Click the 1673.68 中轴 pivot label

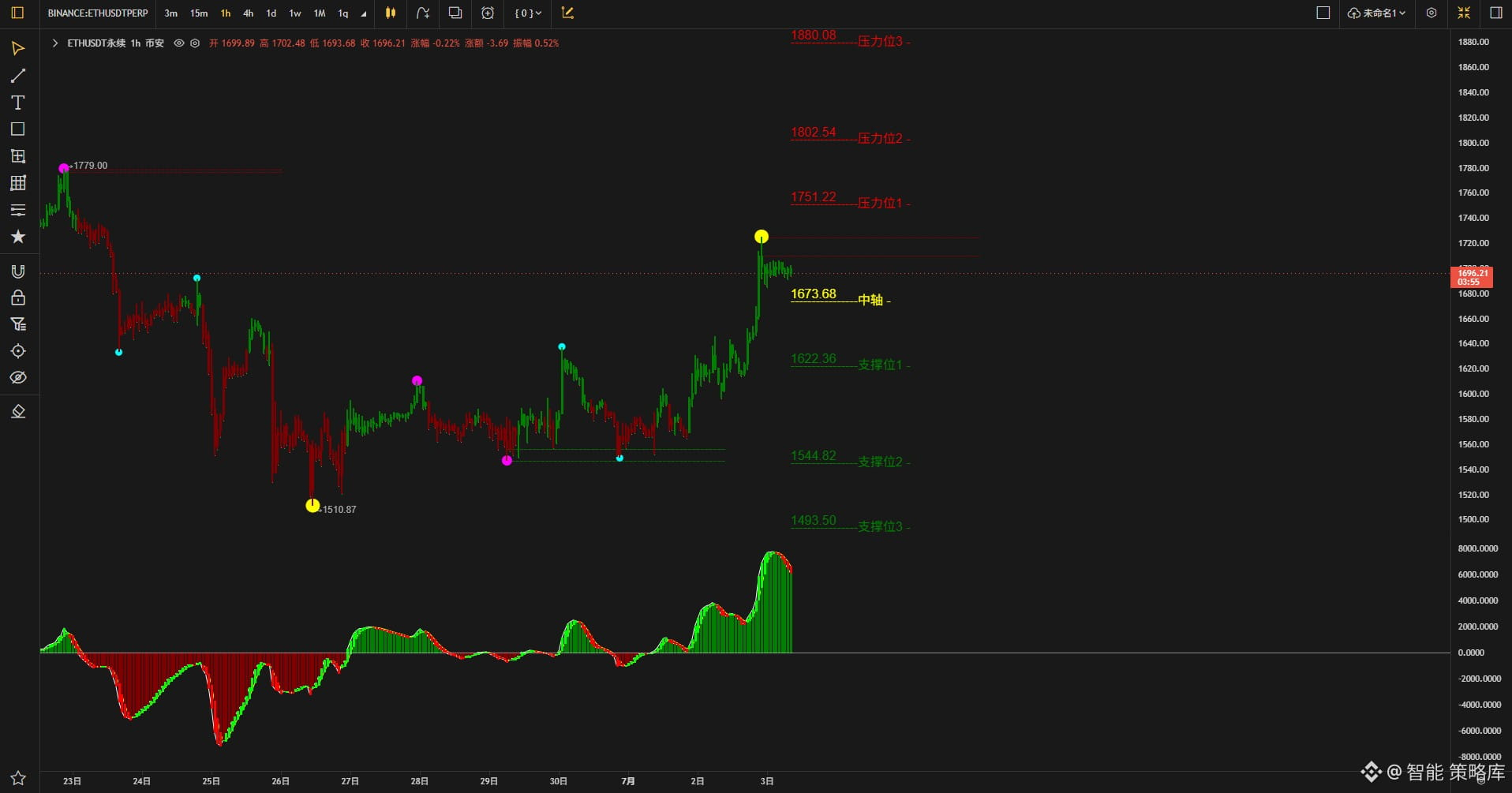point(840,296)
